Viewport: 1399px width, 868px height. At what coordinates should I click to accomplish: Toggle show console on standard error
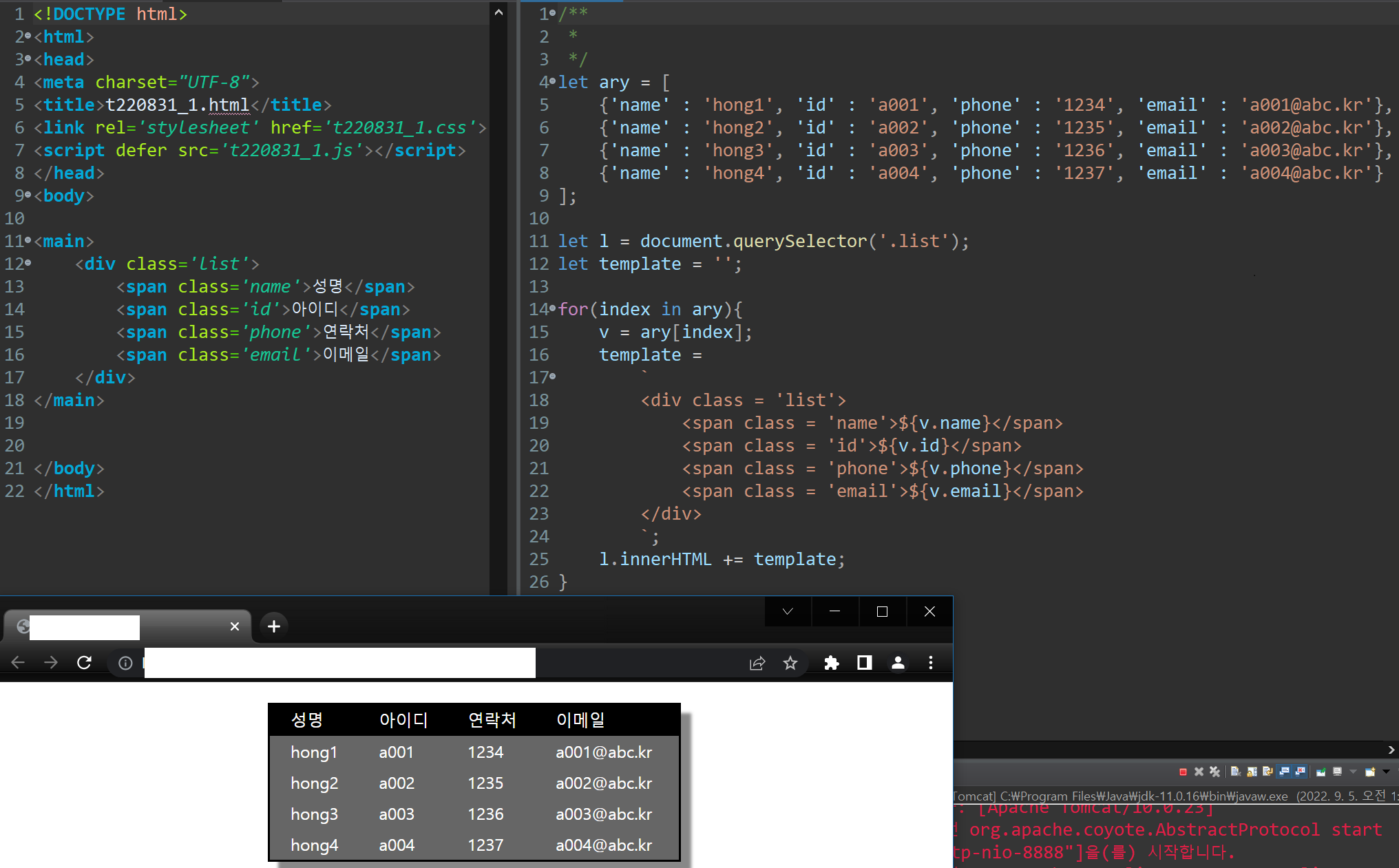coord(1300,772)
